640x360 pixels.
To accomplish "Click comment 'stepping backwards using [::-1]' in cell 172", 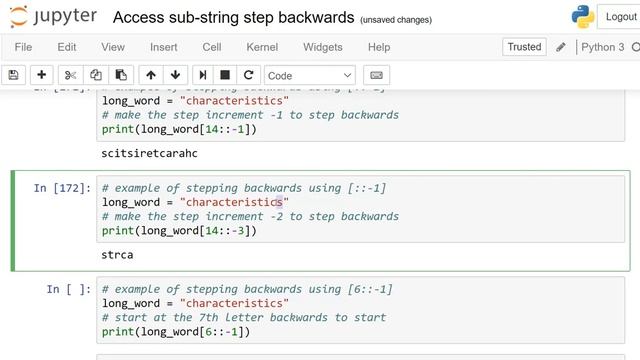I will (286, 188).
